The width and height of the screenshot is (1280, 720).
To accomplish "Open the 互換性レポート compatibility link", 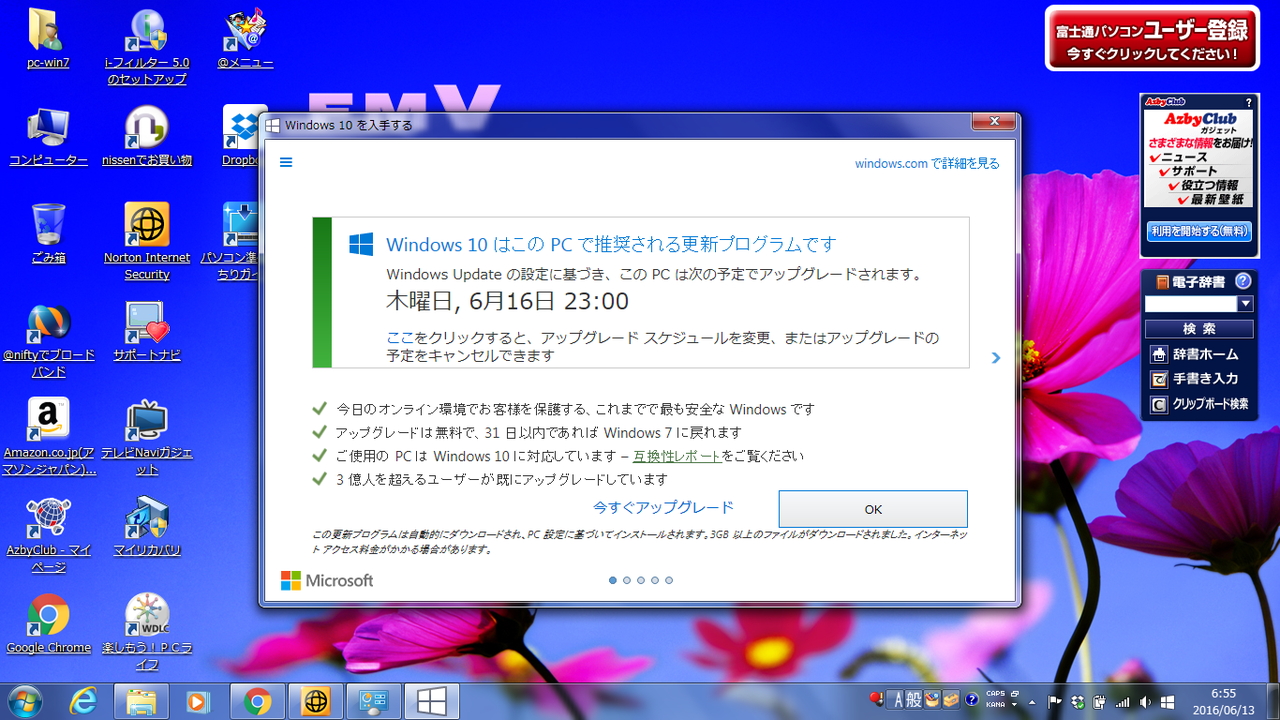I will click(677, 455).
